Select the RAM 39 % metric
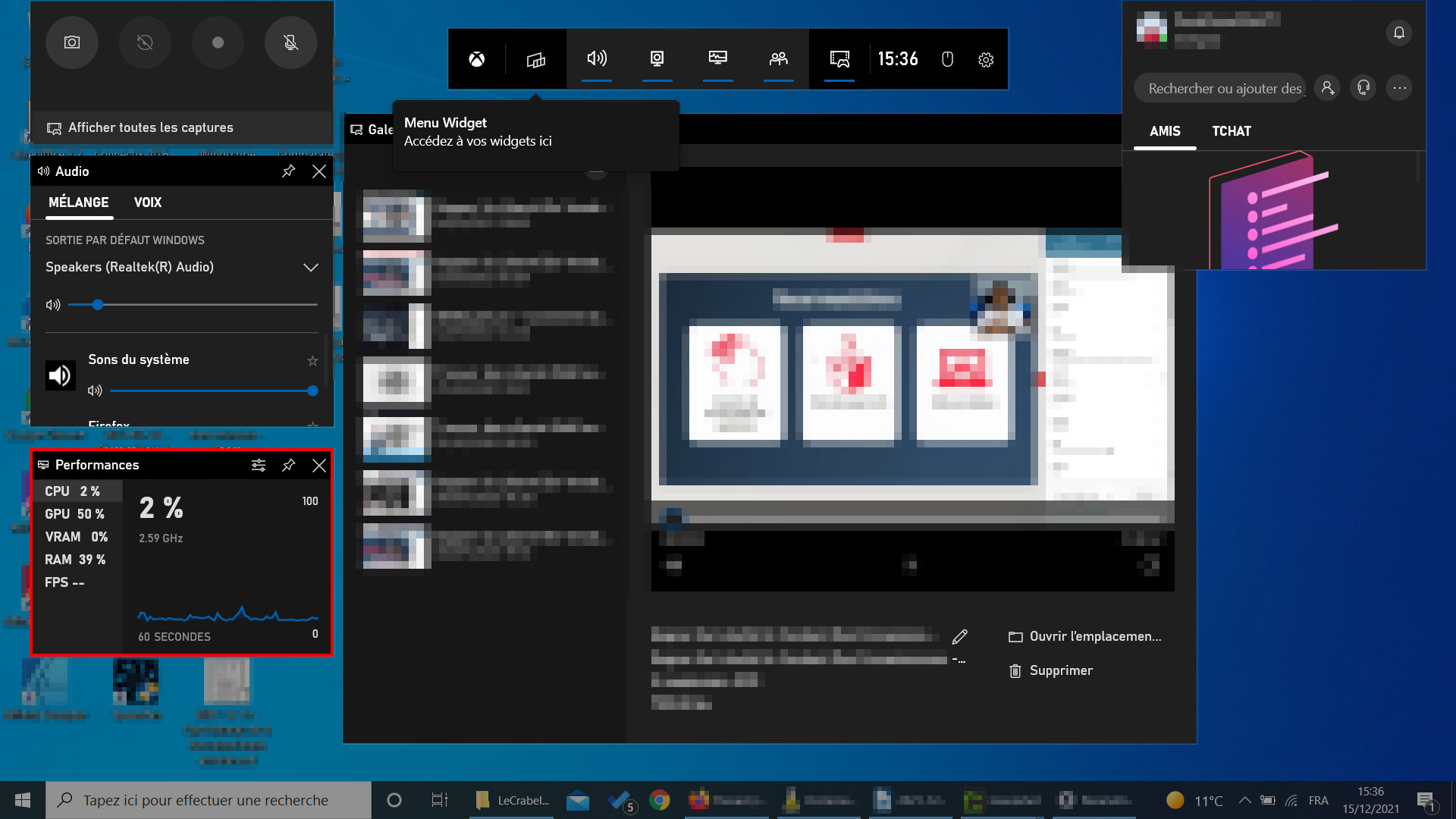 (78, 560)
